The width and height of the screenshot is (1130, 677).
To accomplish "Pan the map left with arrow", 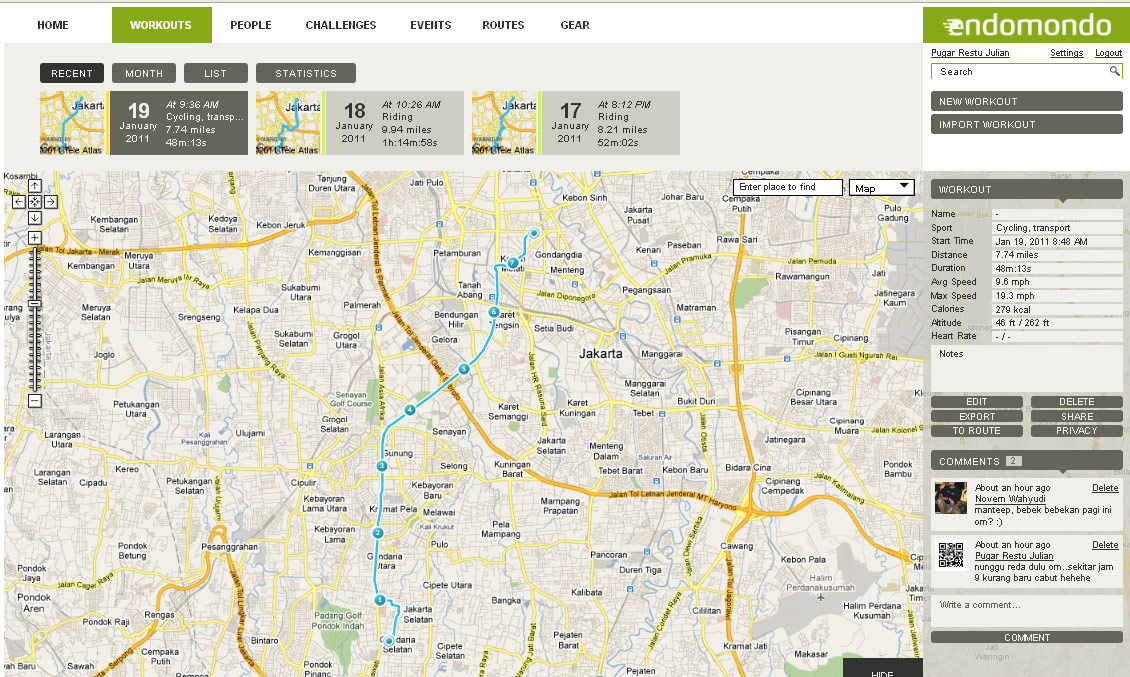I will (x=18, y=202).
